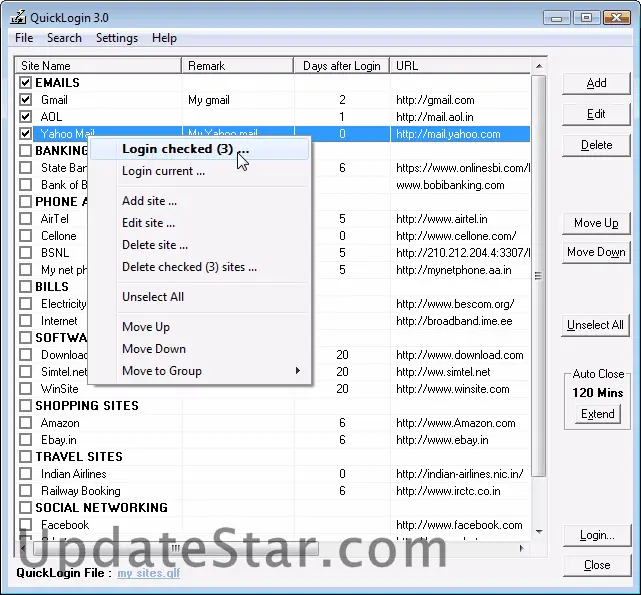641x595 pixels.
Task: Click the Close button at bottom right
Action: (x=597, y=565)
